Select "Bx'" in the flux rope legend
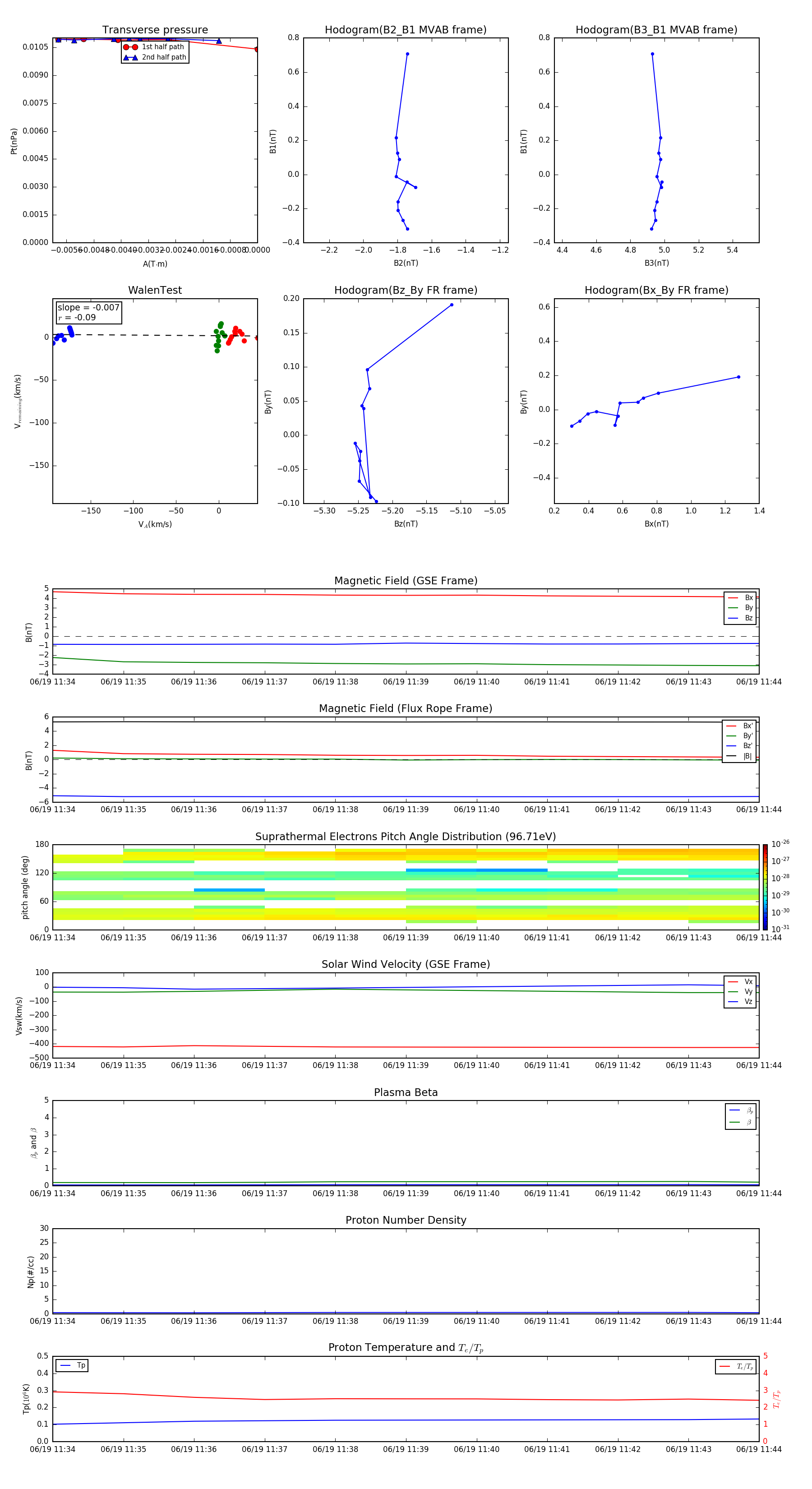Screen dimensions: 812x1489 [x=740, y=726]
